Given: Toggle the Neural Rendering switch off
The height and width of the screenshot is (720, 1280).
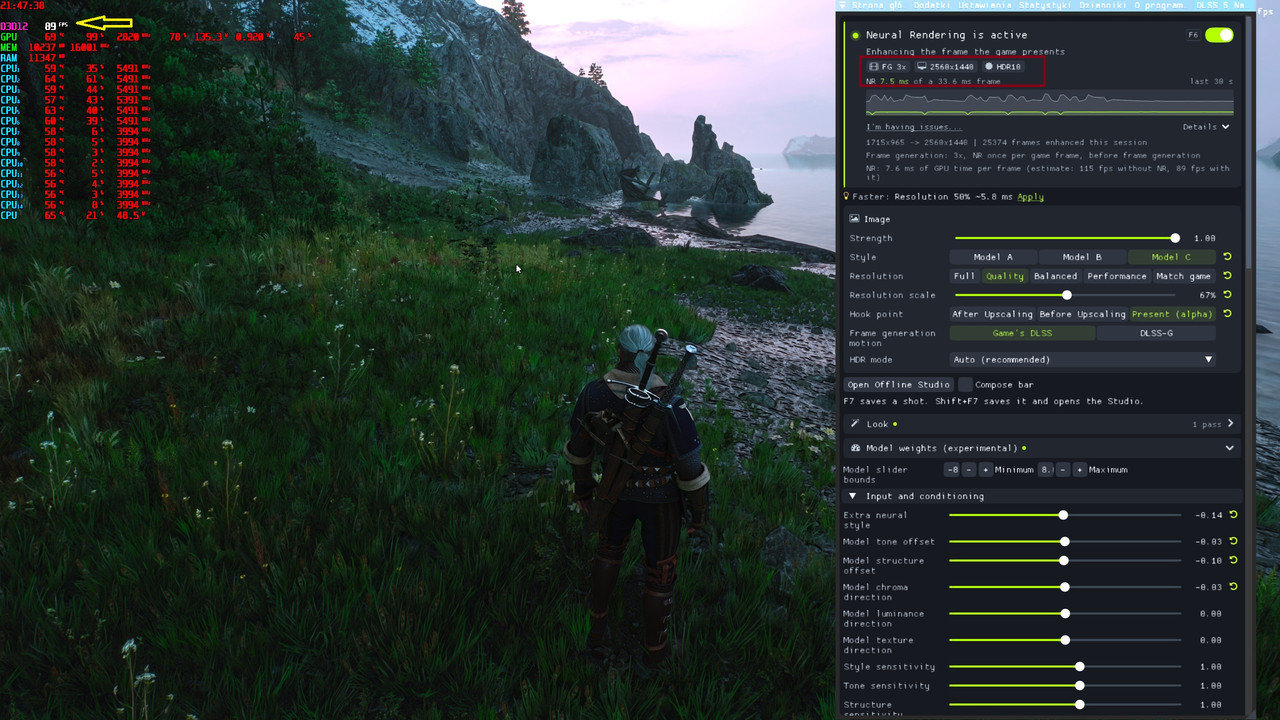Looking at the screenshot, I should 1219,35.
